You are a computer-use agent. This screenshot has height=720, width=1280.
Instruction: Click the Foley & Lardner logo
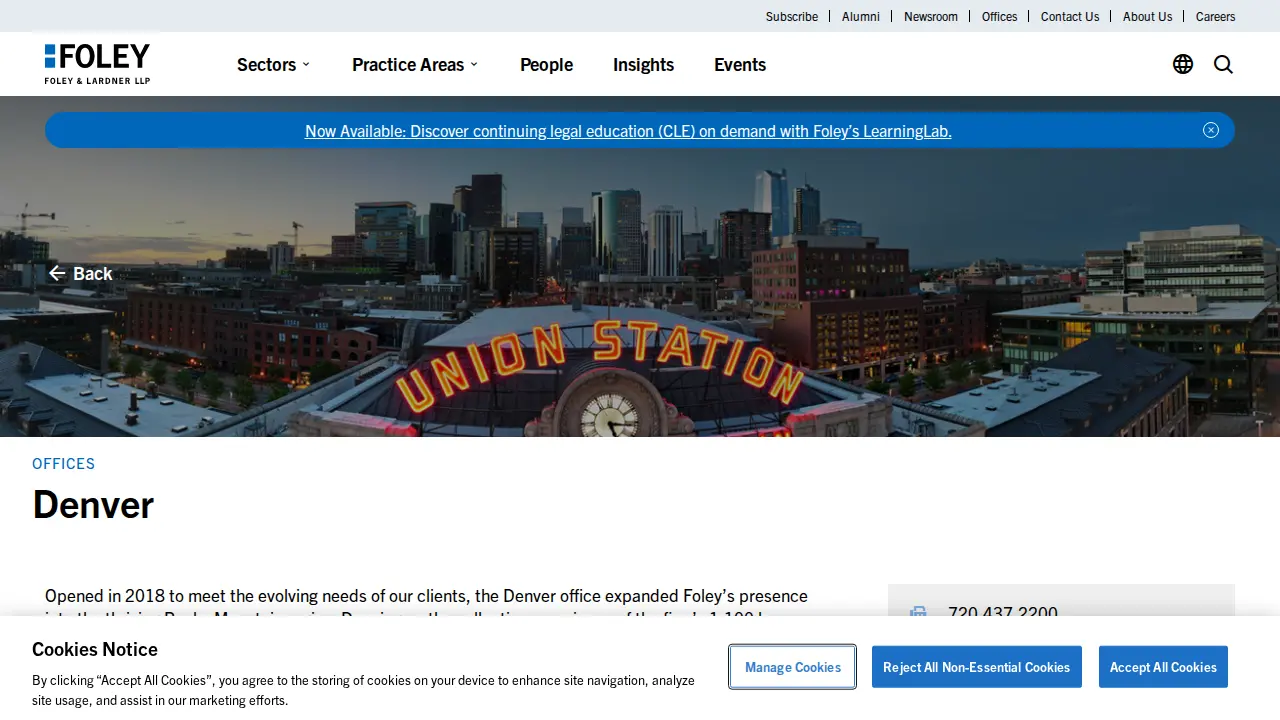coord(97,64)
